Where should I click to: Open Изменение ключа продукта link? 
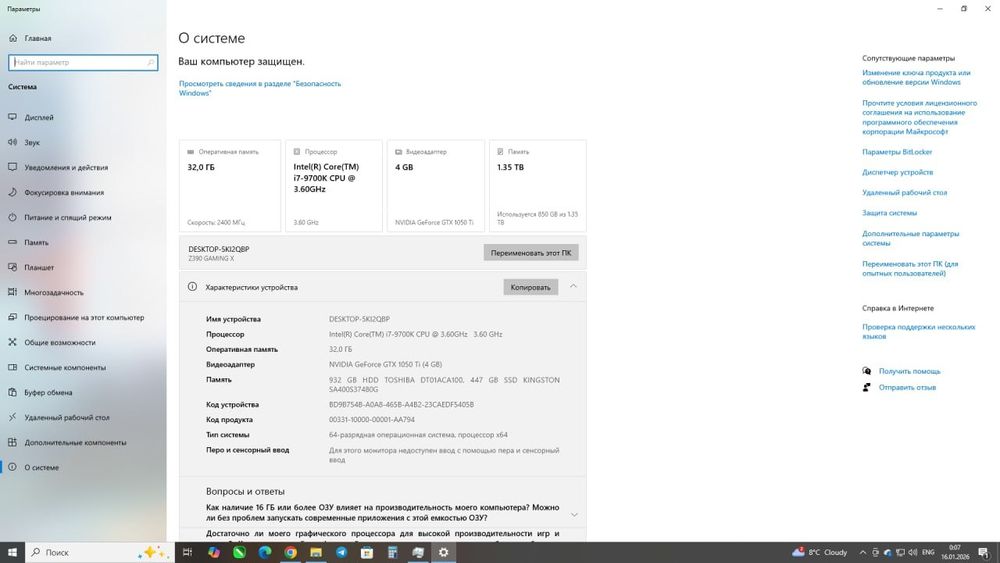point(916,77)
